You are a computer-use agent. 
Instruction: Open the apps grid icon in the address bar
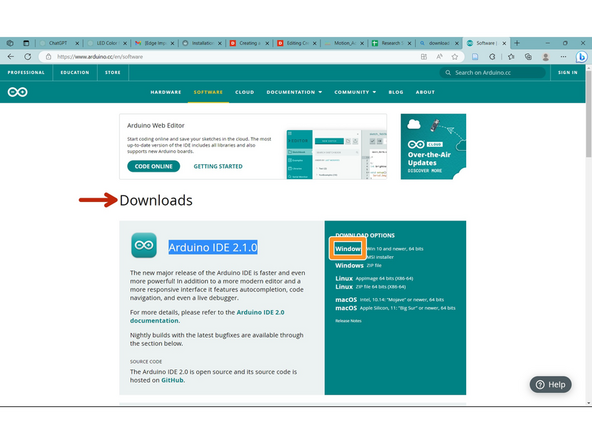[x=424, y=57]
